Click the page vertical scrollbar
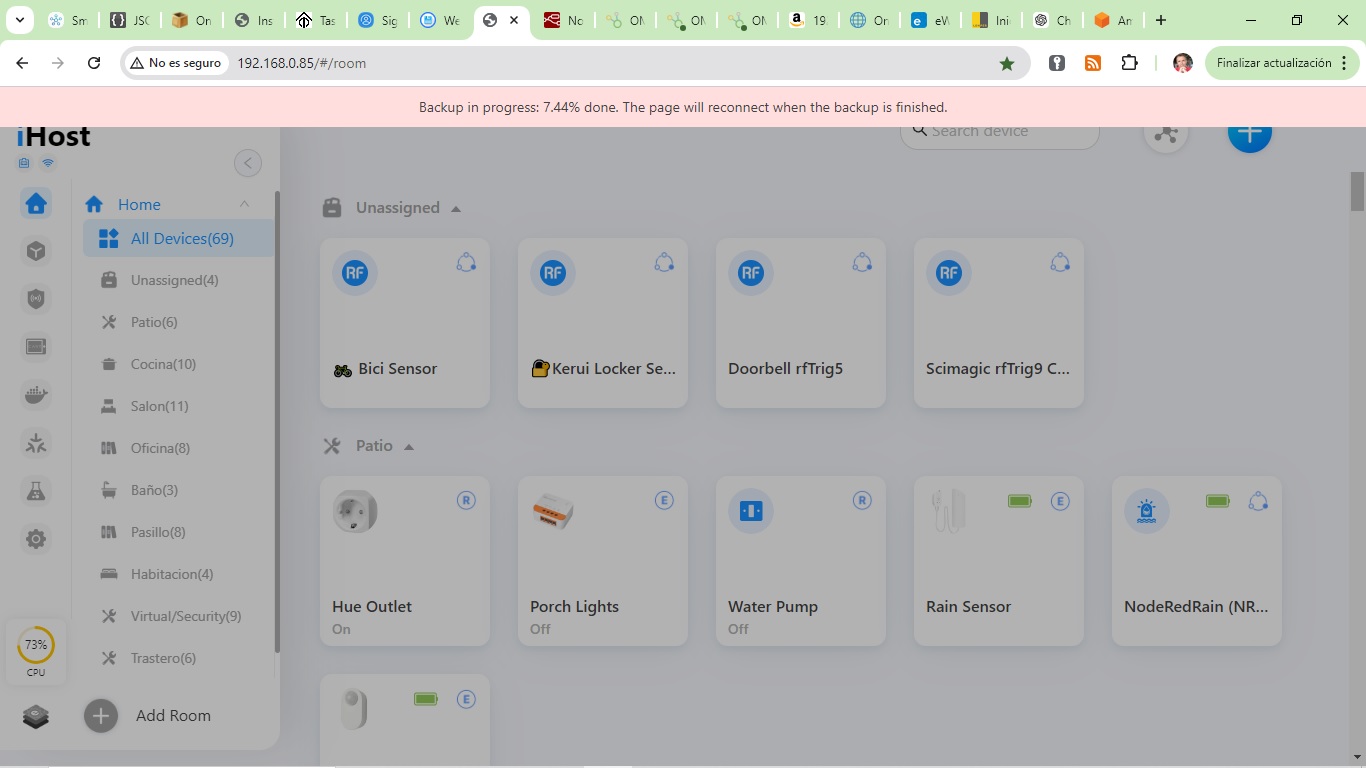Screen dimensions: 1366x768 pyautogui.click(x=1357, y=190)
